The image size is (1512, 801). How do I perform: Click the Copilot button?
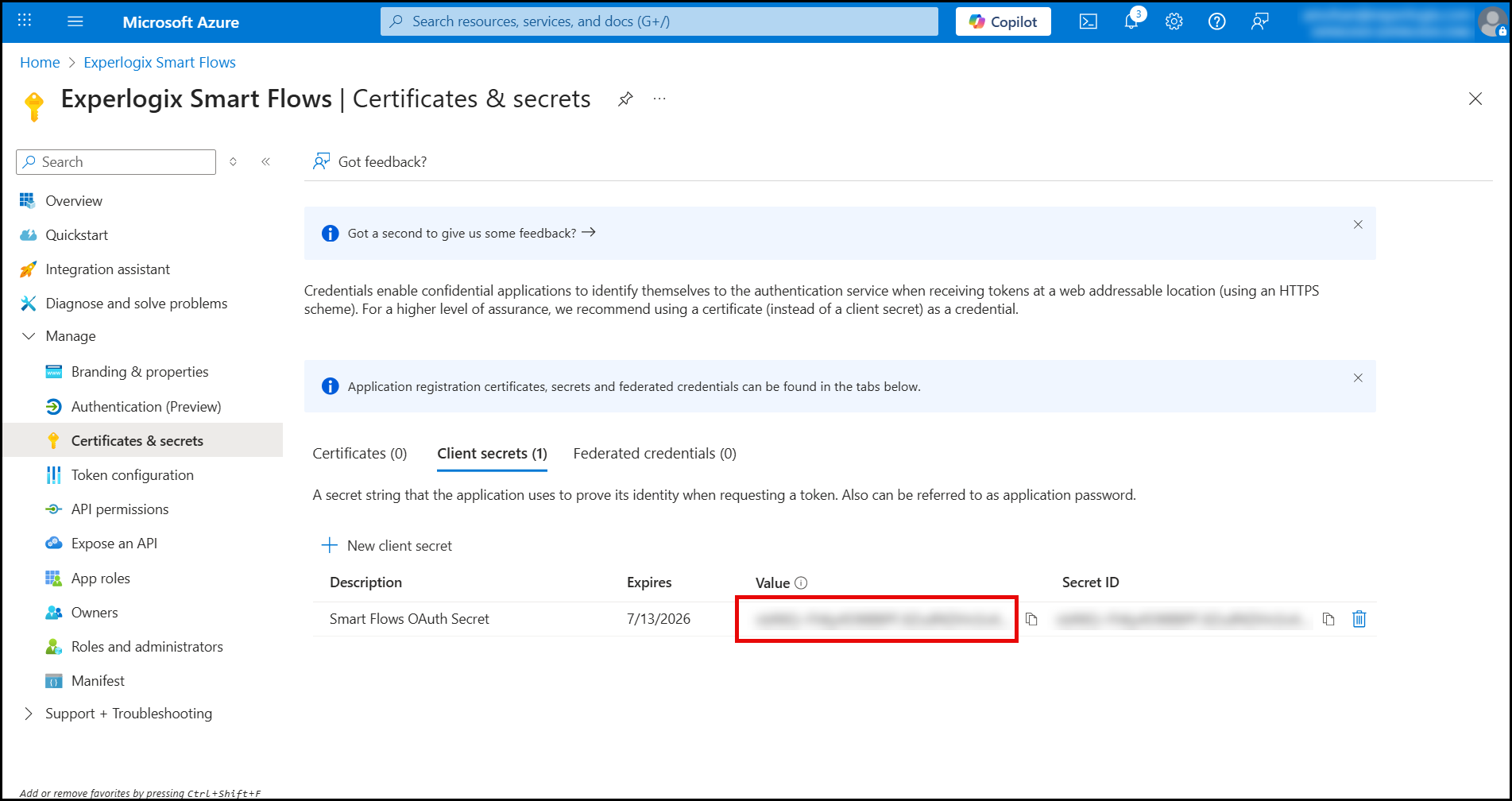click(1003, 21)
